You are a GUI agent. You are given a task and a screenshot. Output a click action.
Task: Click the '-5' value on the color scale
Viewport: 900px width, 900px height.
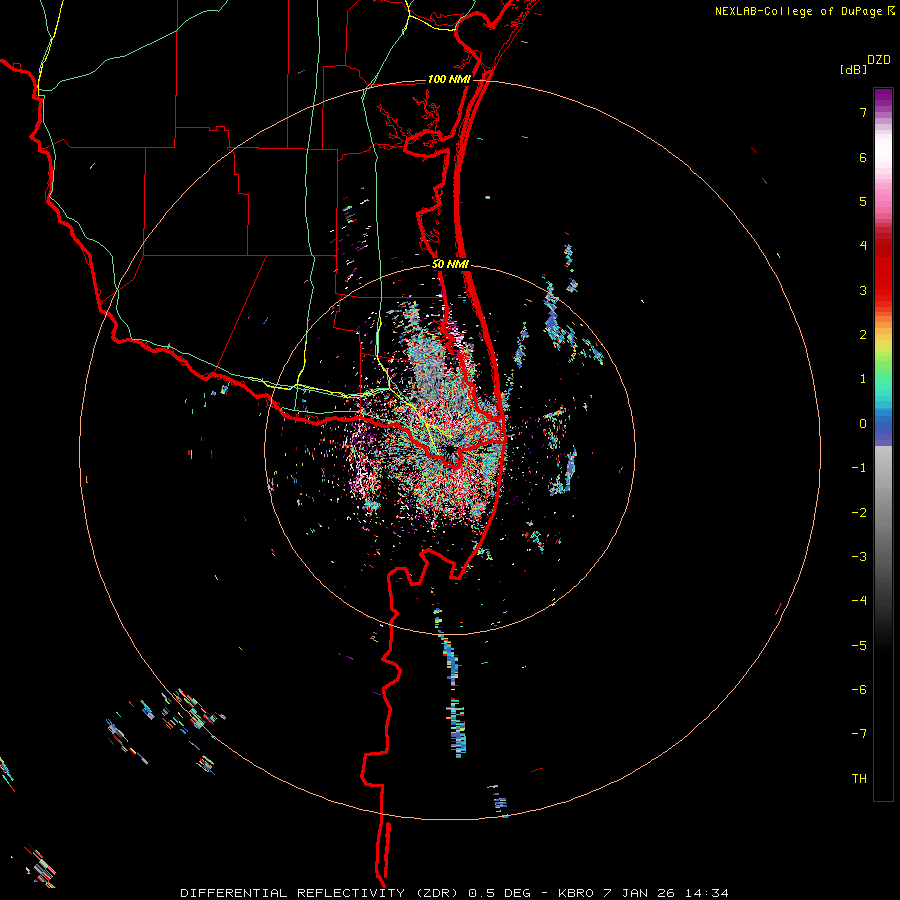pyautogui.click(x=859, y=646)
